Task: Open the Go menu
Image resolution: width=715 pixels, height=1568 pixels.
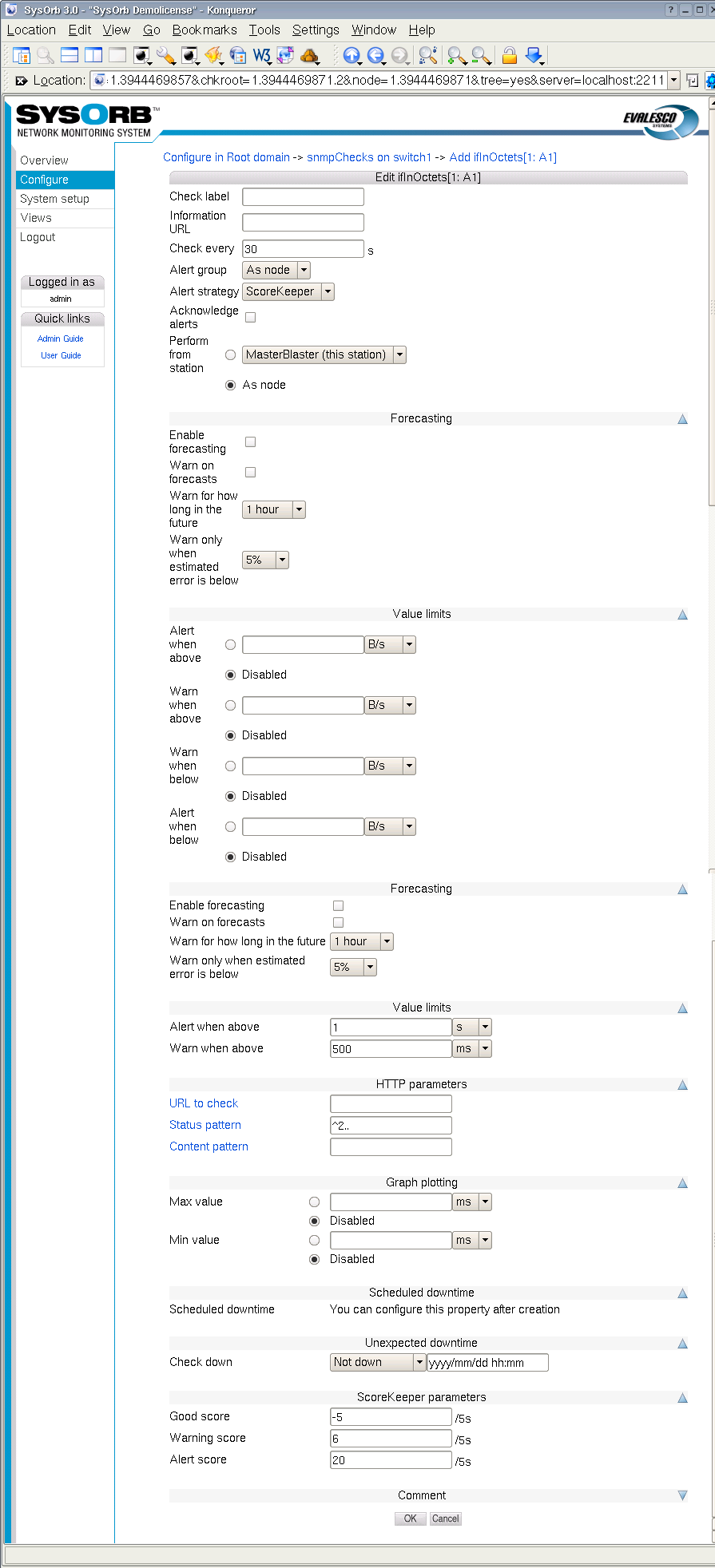Action: click(x=152, y=30)
